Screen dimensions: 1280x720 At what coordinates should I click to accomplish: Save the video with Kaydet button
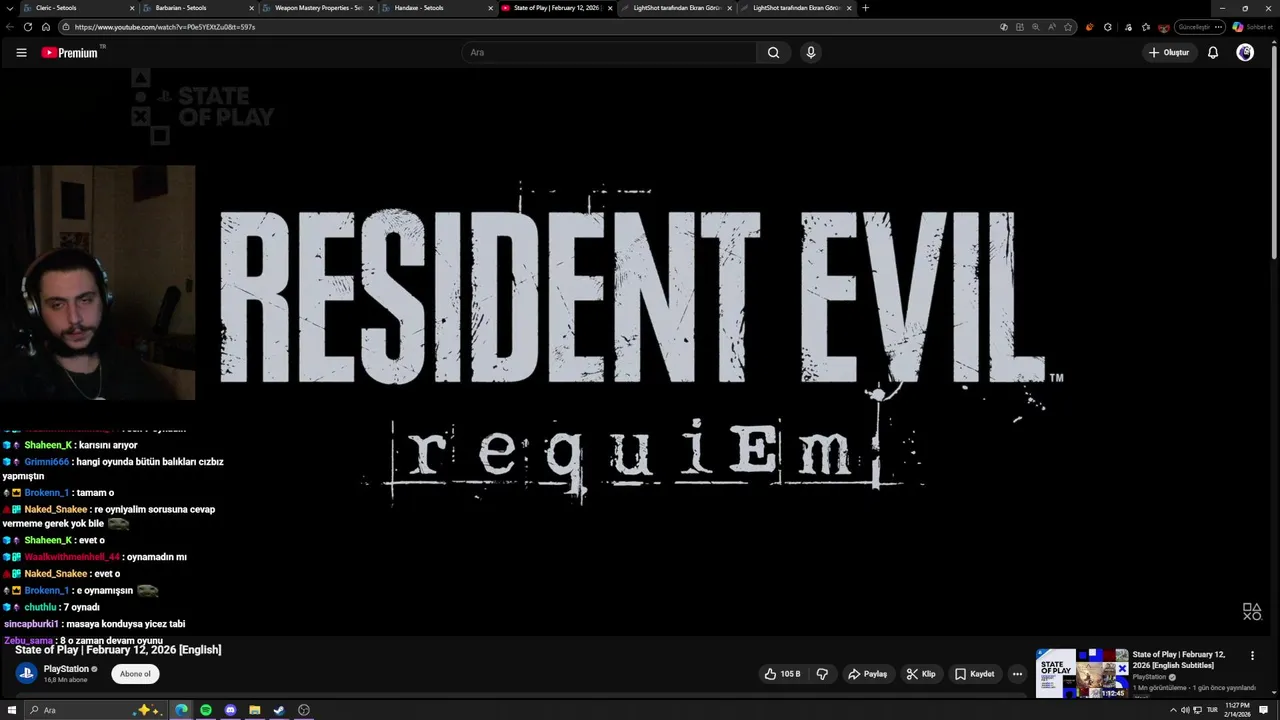(974, 674)
